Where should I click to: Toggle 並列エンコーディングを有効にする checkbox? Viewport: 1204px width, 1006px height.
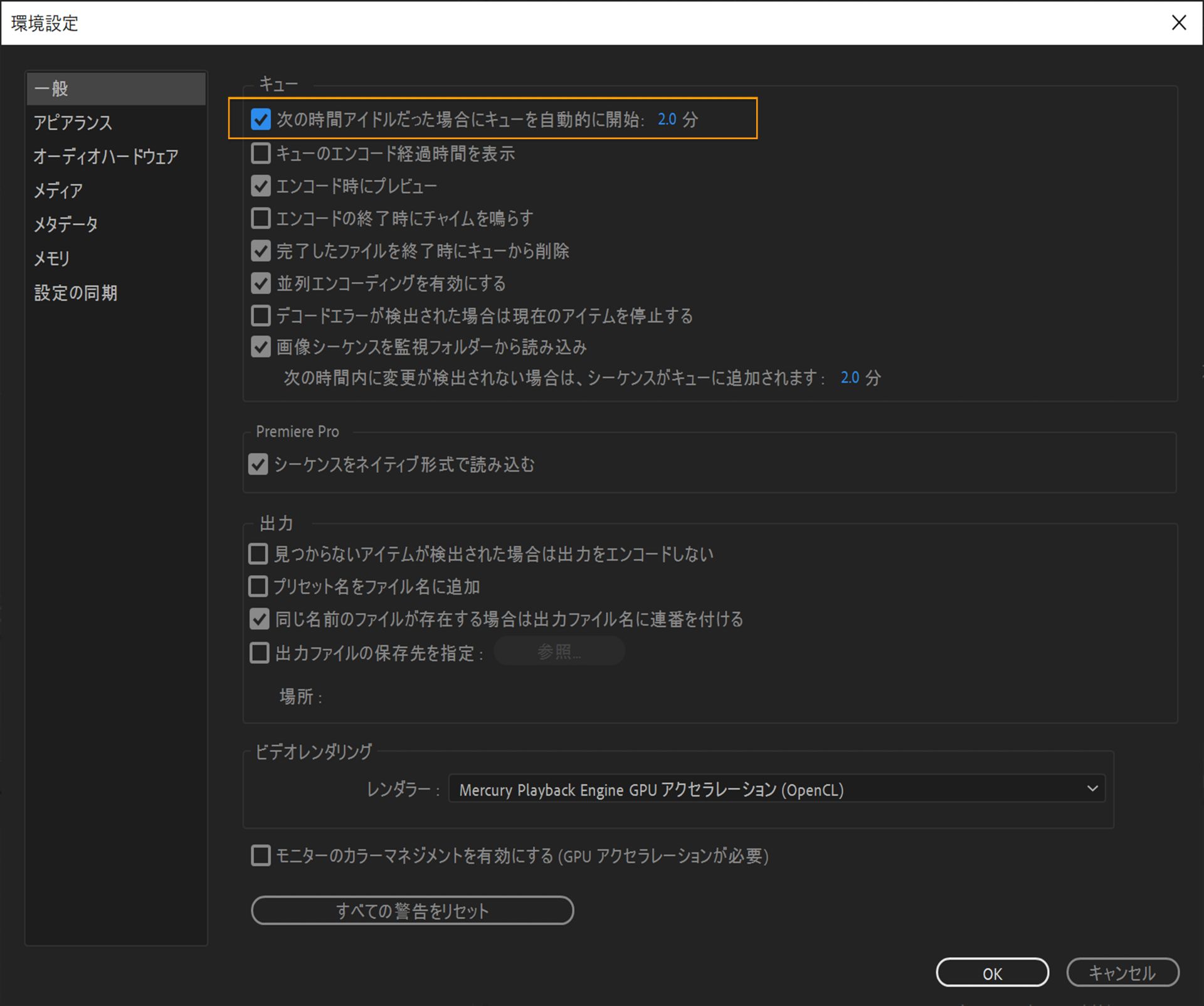[261, 283]
